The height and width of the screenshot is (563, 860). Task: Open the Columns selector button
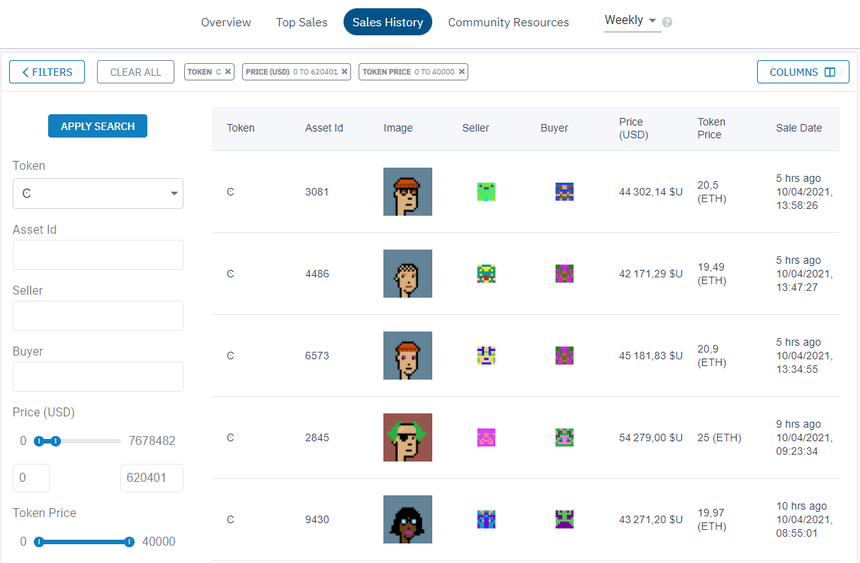[x=802, y=72]
